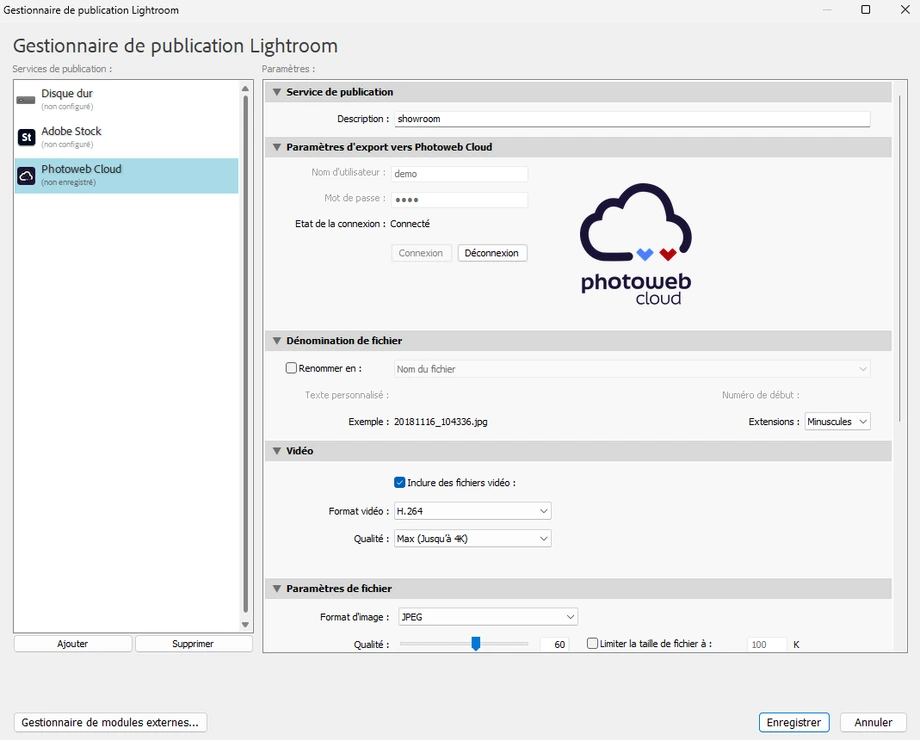Click the Photoweb Cloud service icon
This screenshot has width=920, height=740.
coord(26,175)
